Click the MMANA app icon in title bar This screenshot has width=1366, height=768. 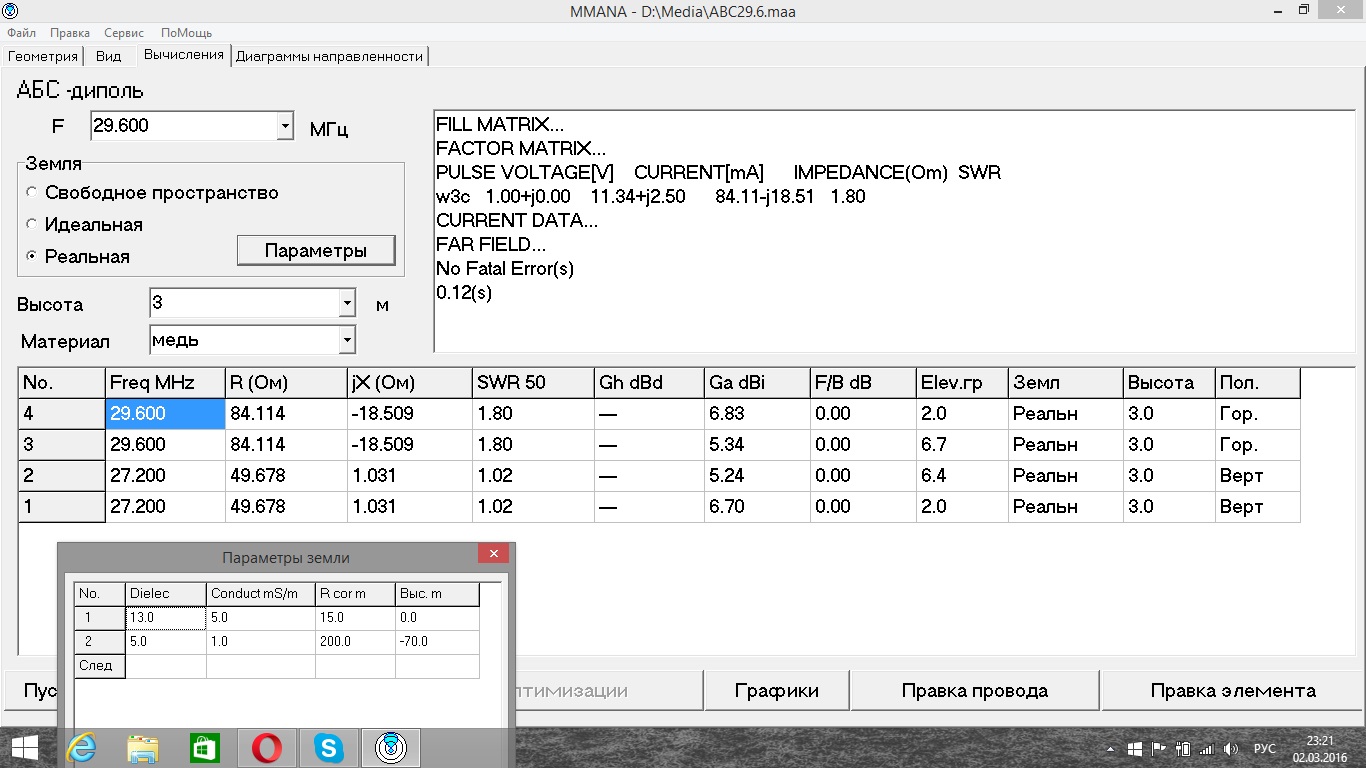point(11,11)
